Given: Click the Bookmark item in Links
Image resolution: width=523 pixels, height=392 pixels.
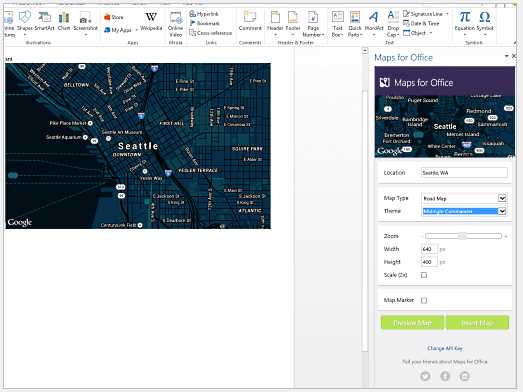Looking at the screenshot, I should point(204,23).
